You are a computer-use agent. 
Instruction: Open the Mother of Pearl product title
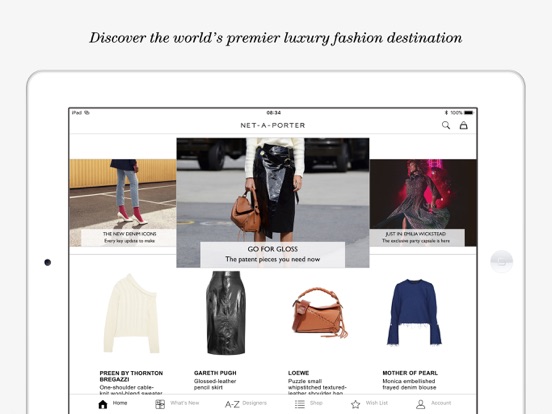pyautogui.click(x=410, y=373)
